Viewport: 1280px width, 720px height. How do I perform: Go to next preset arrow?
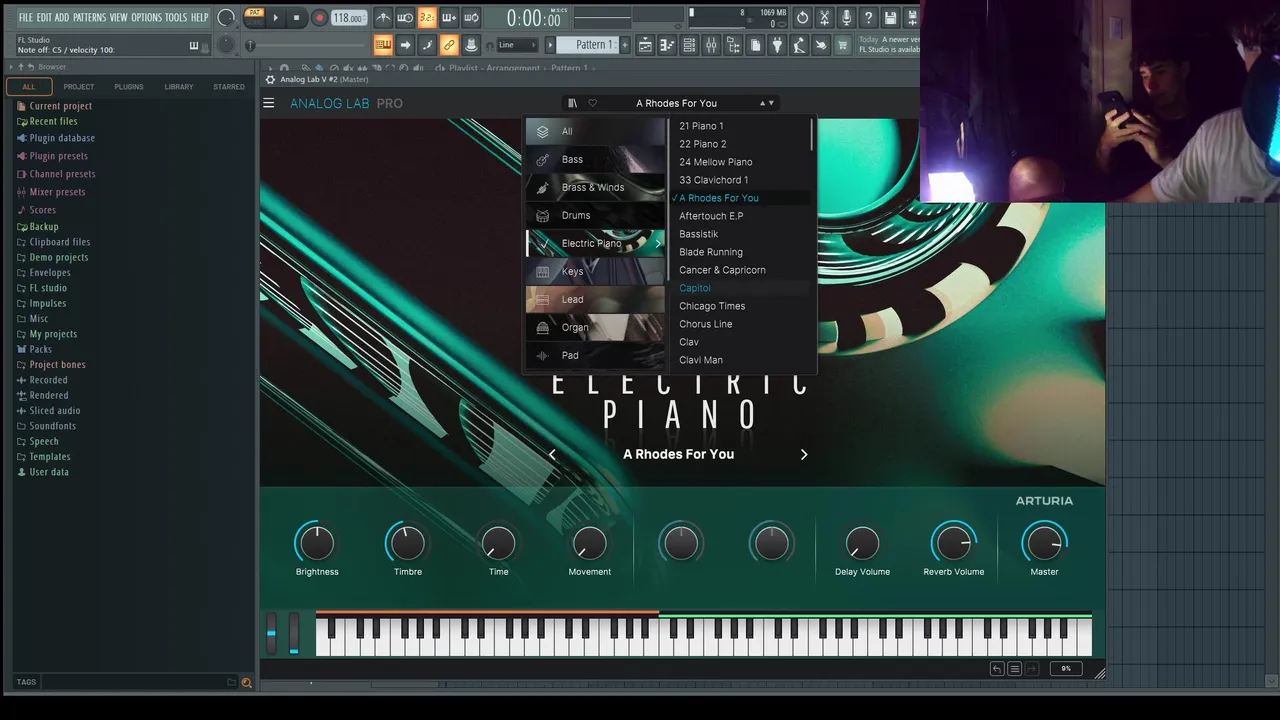804,454
